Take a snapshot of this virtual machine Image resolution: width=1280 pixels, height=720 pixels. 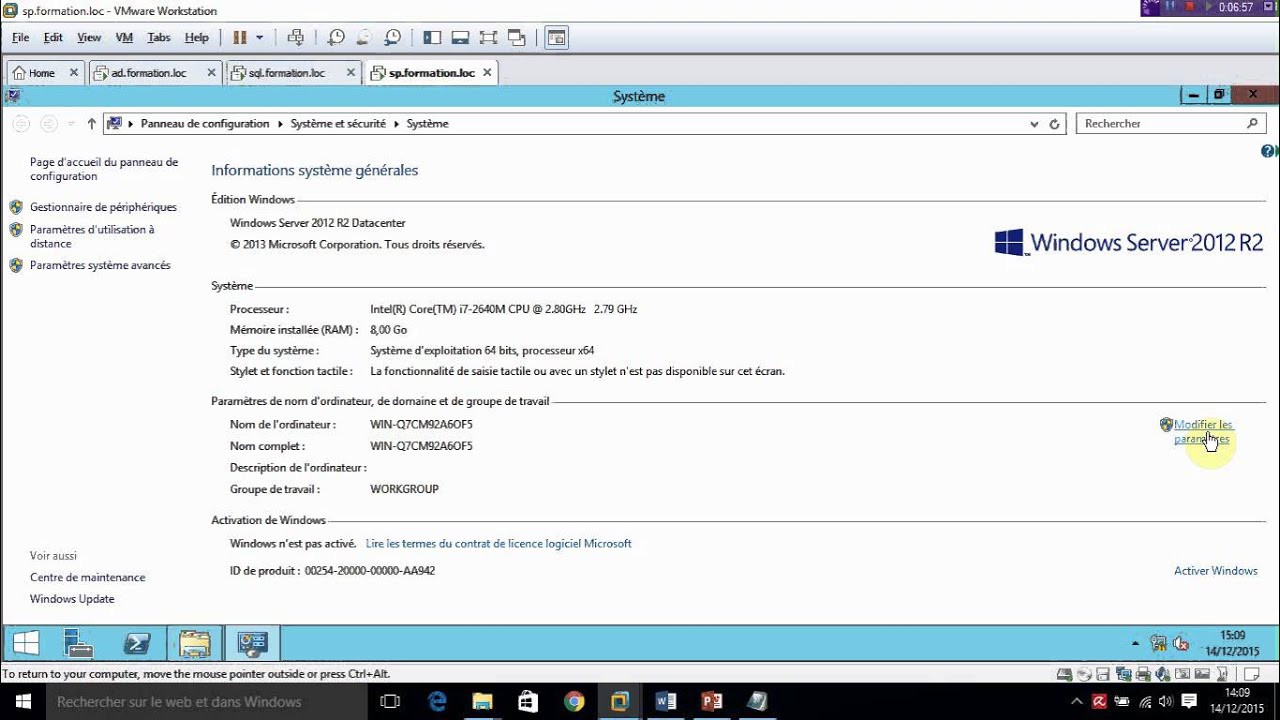336,37
